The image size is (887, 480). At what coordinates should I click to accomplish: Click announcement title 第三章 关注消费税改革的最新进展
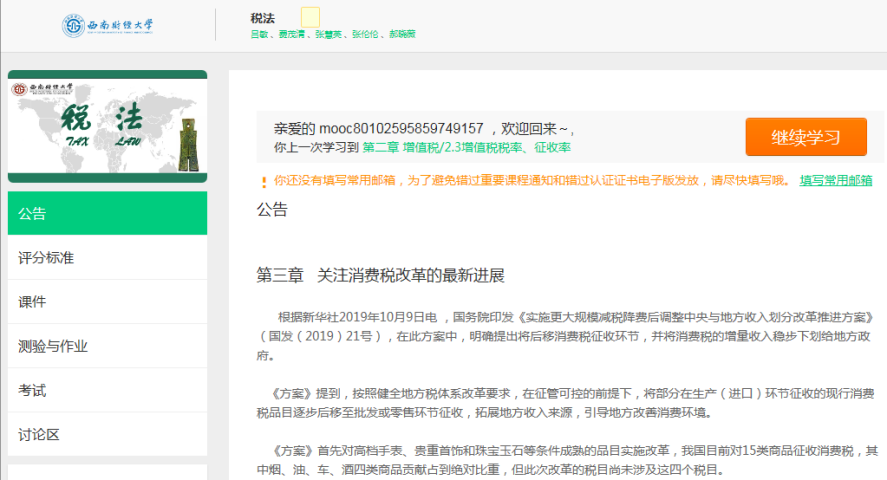(380, 275)
